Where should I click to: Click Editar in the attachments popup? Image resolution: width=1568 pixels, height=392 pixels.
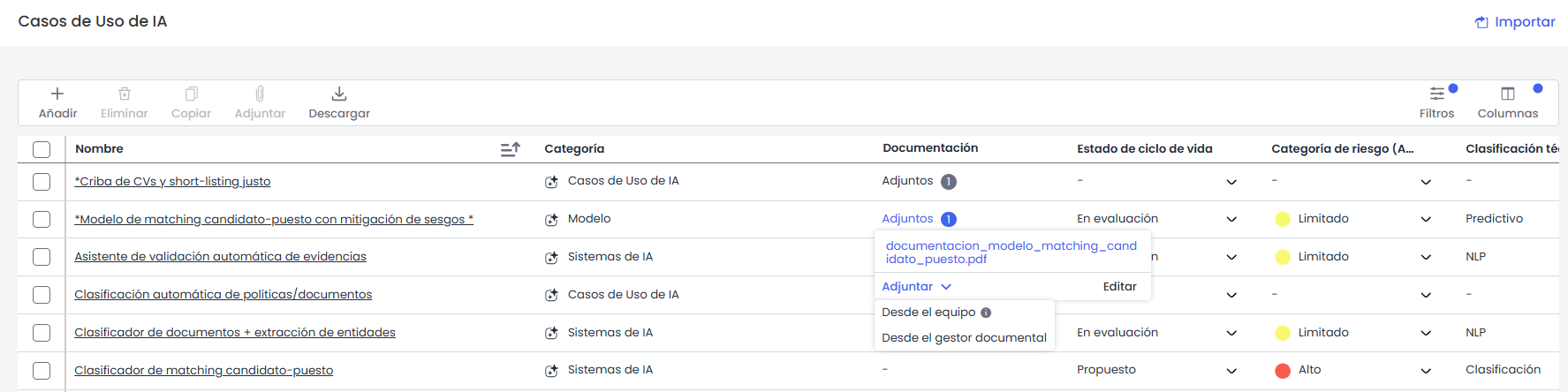tap(1119, 286)
